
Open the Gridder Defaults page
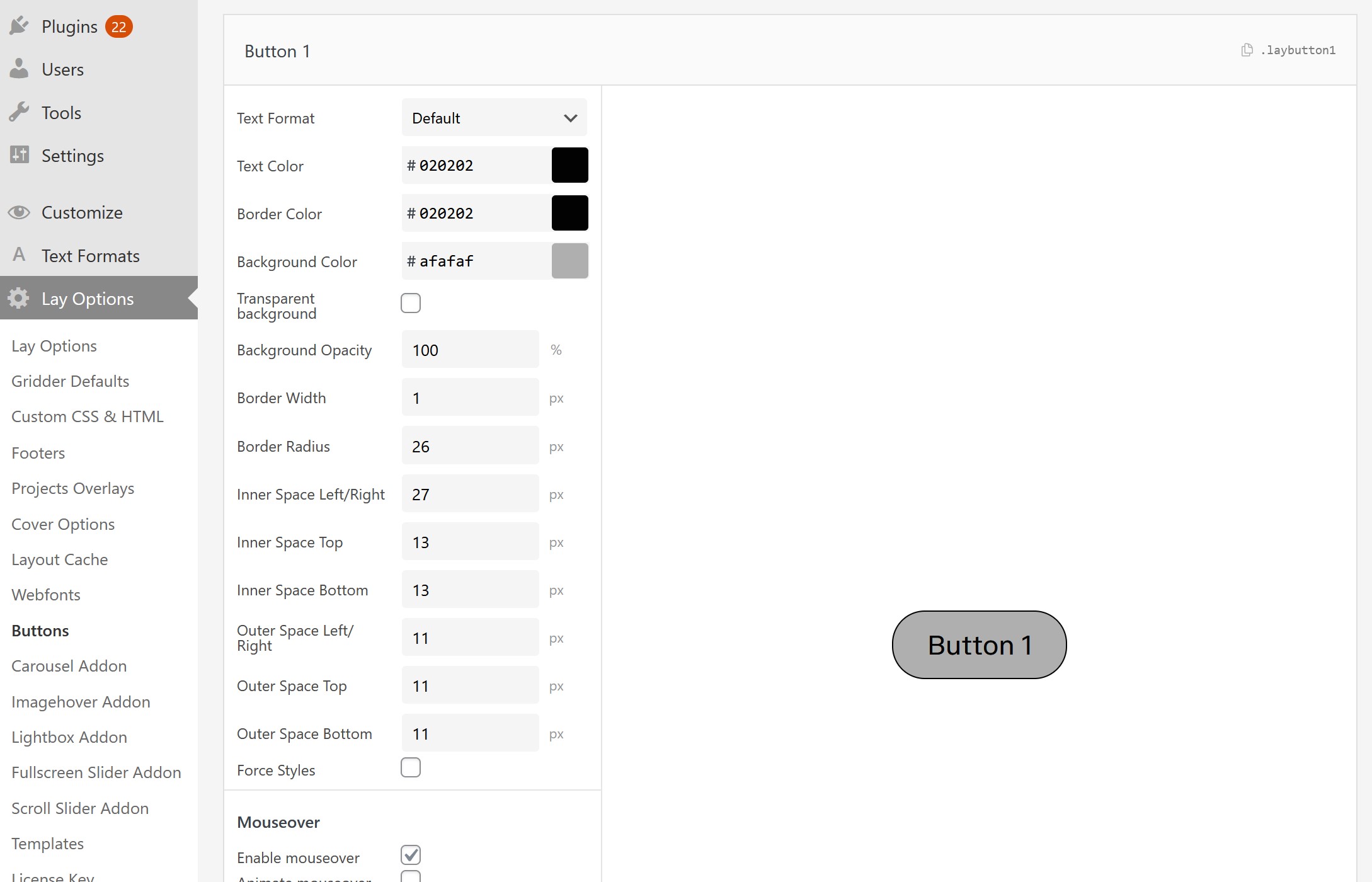point(70,381)
